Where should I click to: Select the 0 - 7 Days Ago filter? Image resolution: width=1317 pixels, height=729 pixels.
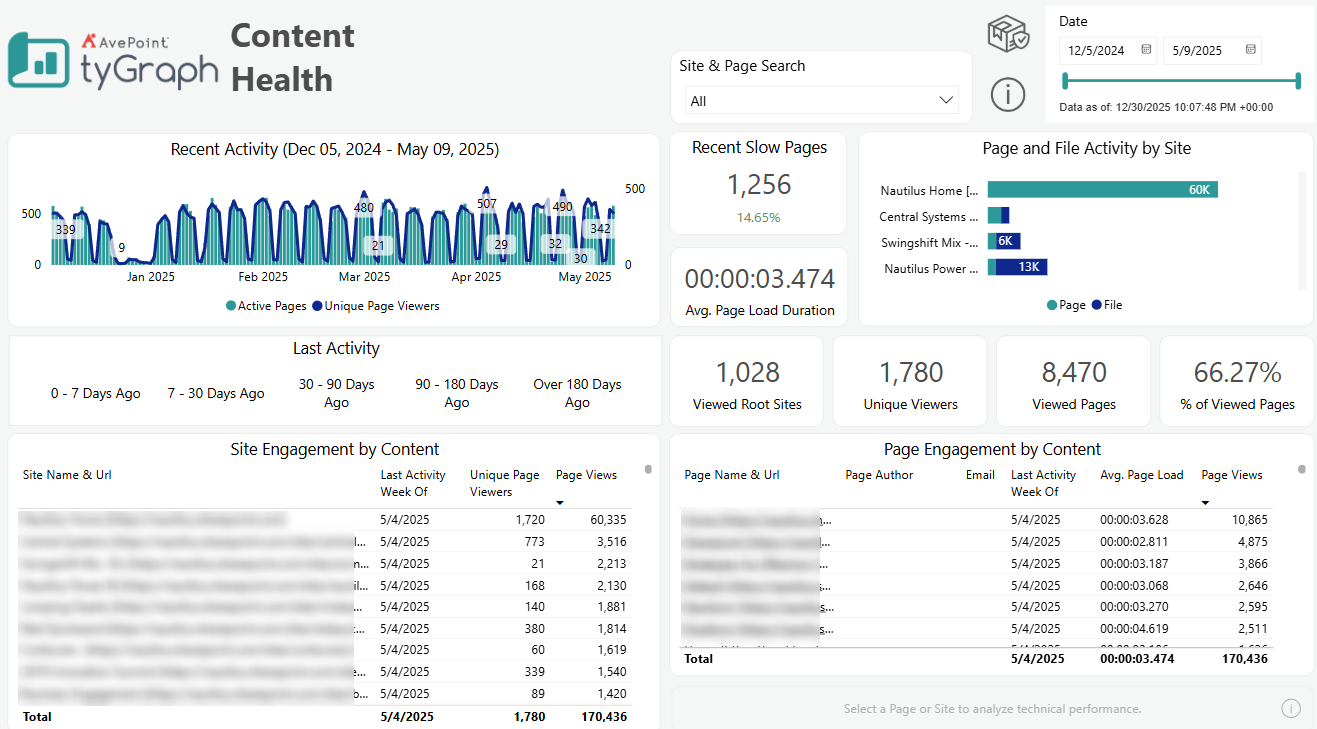click(95, 393)
